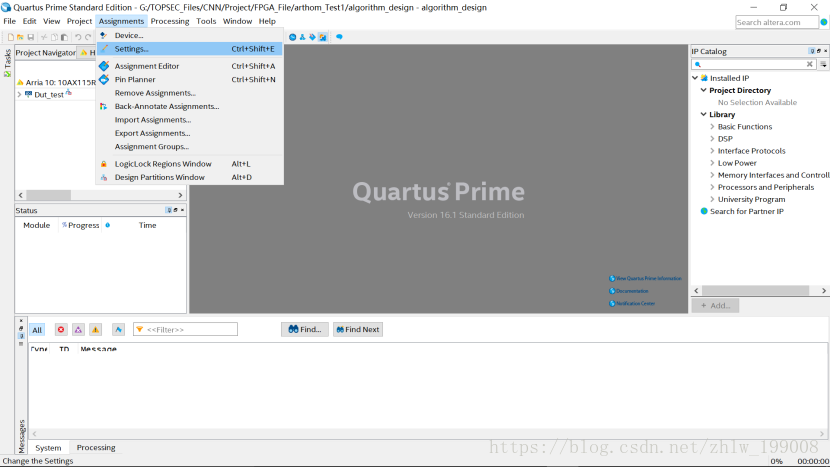Collapse the Project Directory node

[703, 90]
